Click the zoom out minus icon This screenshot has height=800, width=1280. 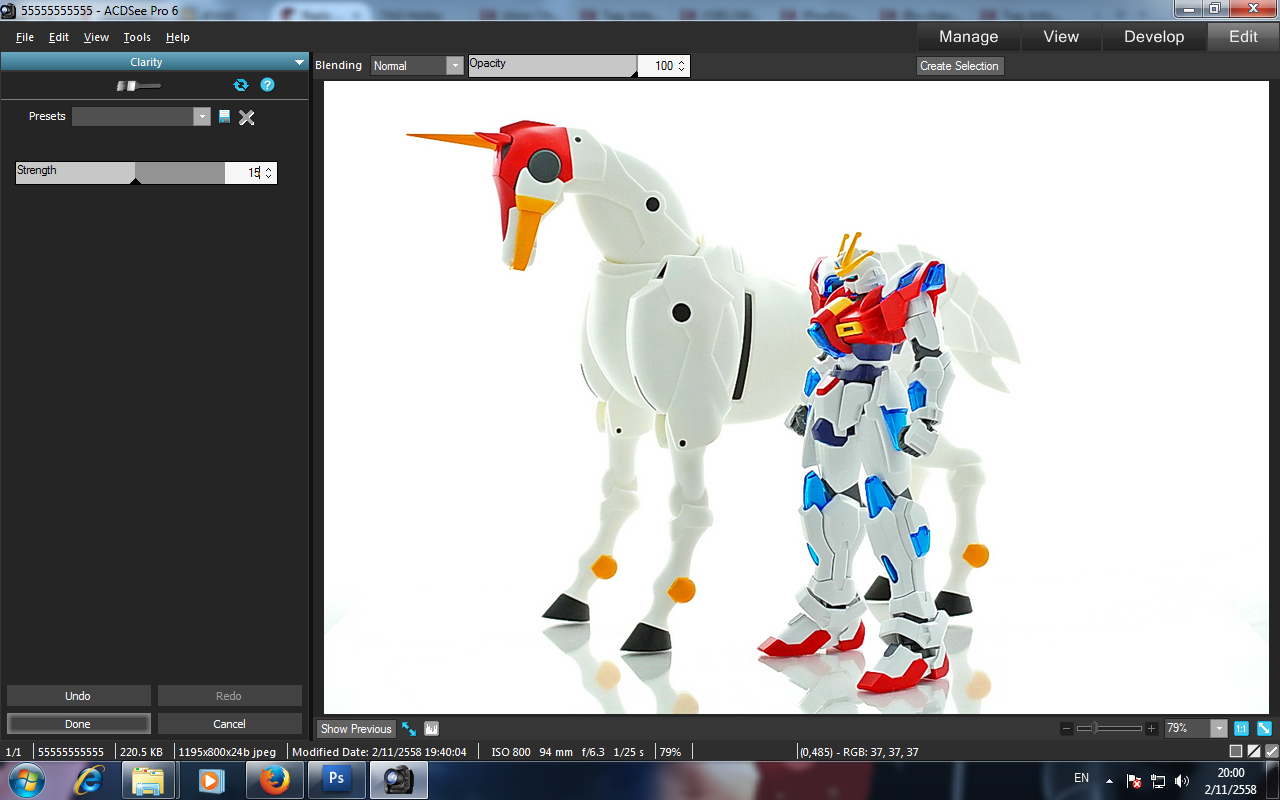coord(1067,729)
